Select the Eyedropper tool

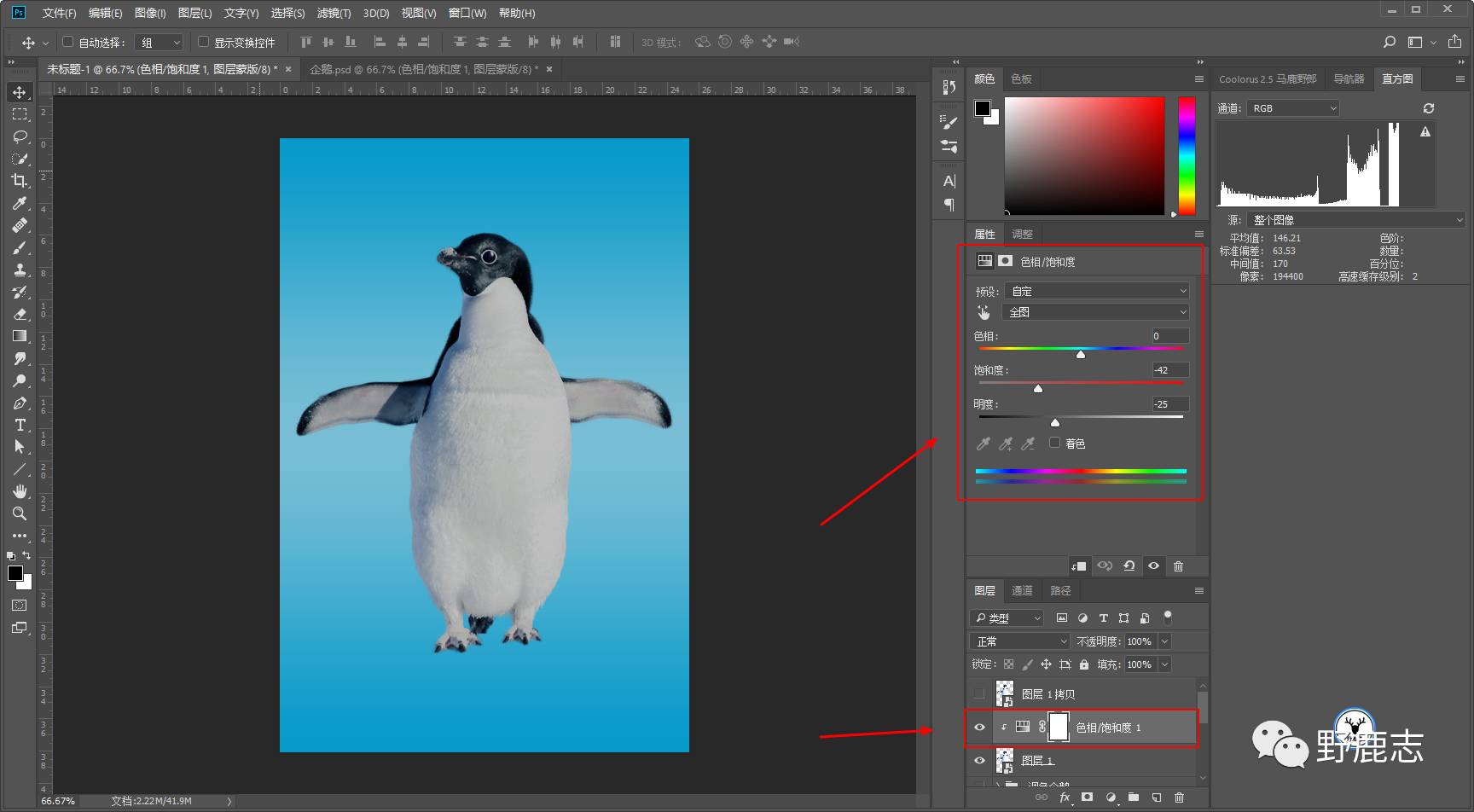(19, 203)
